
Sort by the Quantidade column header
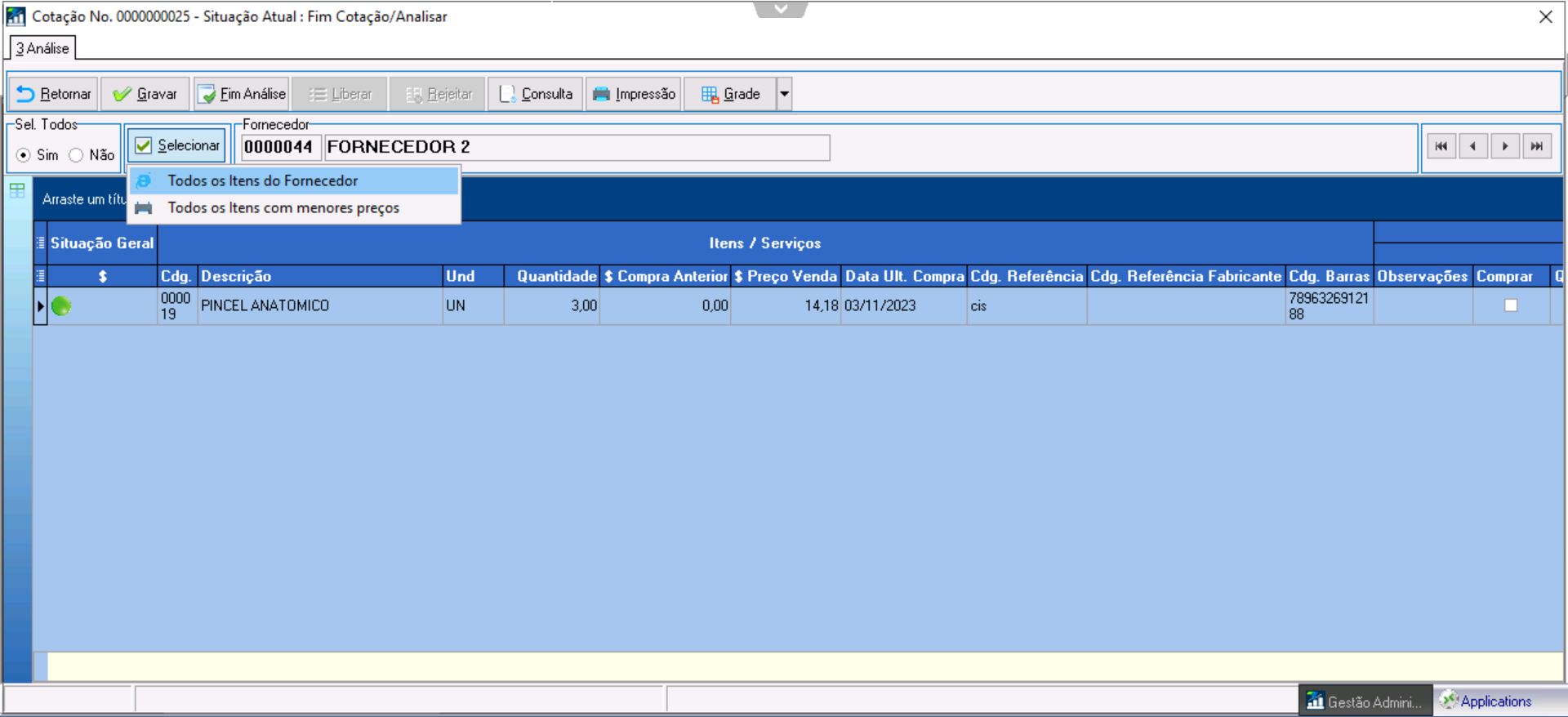[552, 276]
